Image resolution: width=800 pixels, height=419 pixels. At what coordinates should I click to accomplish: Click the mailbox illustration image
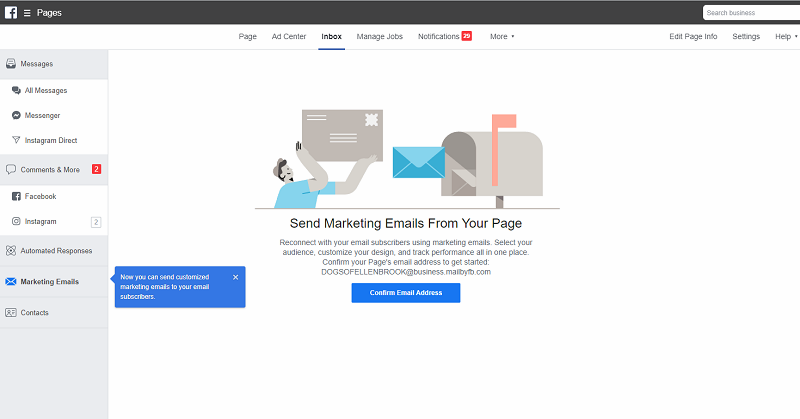tap(492, 161)
